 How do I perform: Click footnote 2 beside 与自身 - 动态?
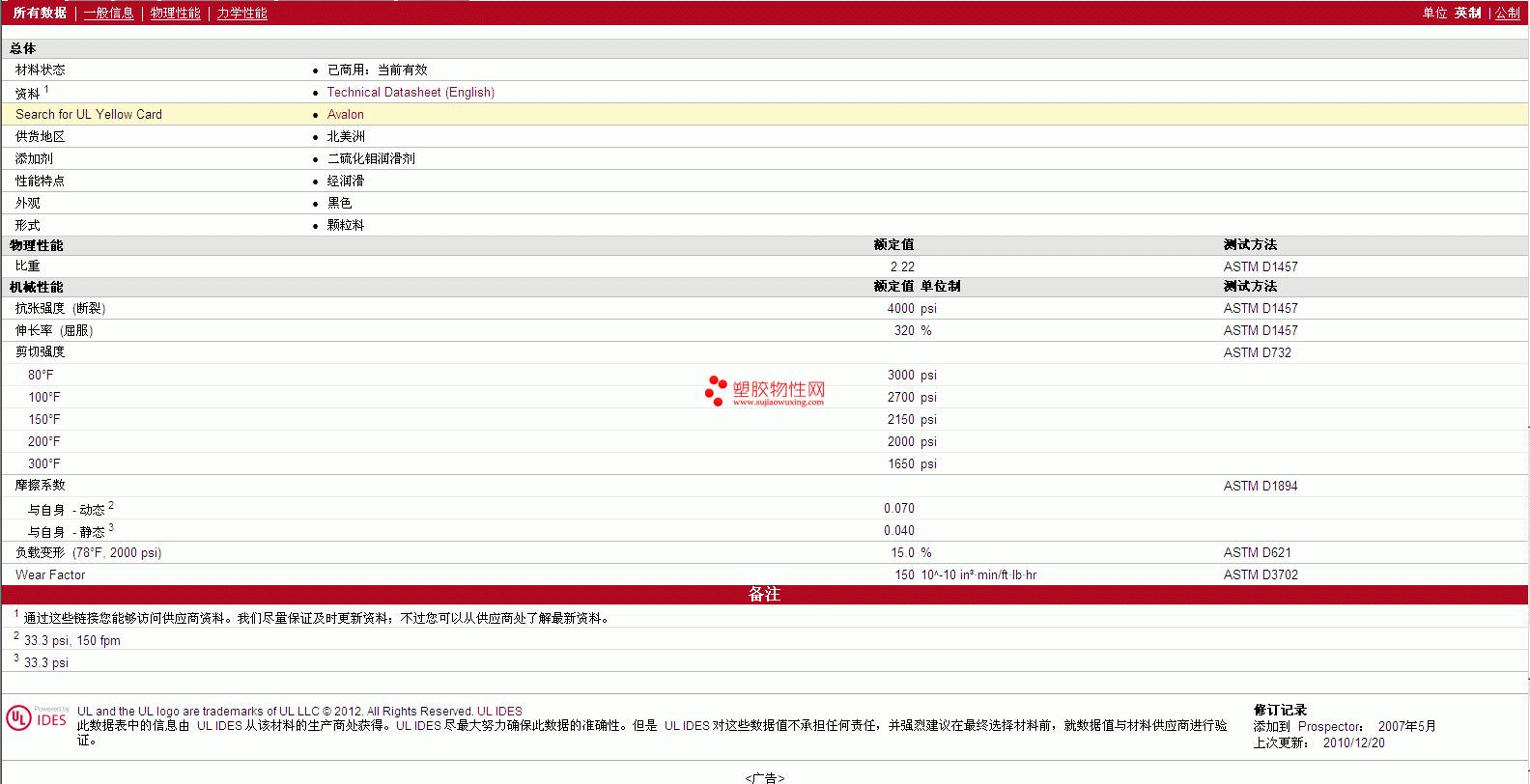click(111, 505)
